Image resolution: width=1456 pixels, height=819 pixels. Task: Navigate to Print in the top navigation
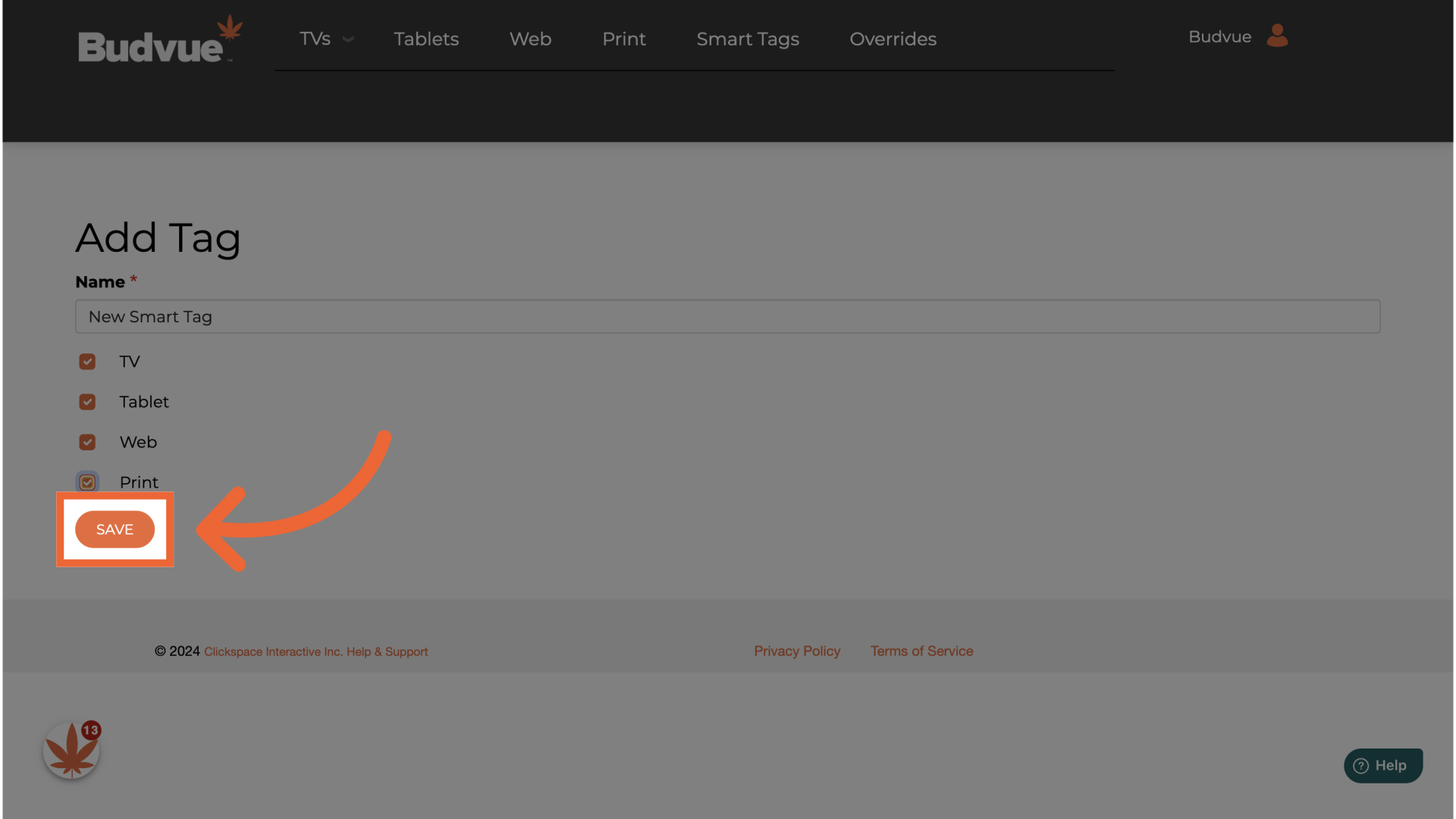[x=623, y=39]
